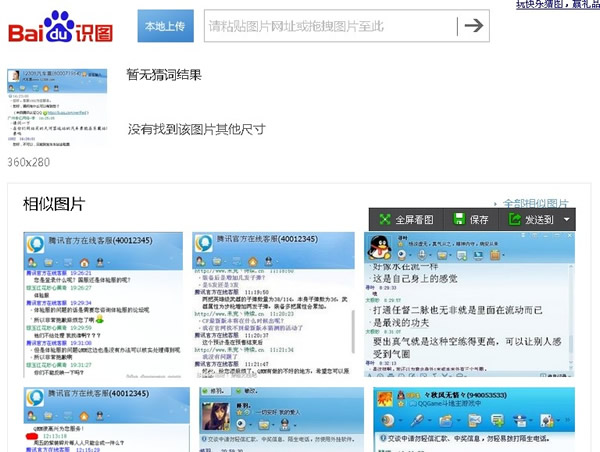Click the 全屏看图 fullscreen icon
This screenshot has width=600, height=452.
click(384, 219)
